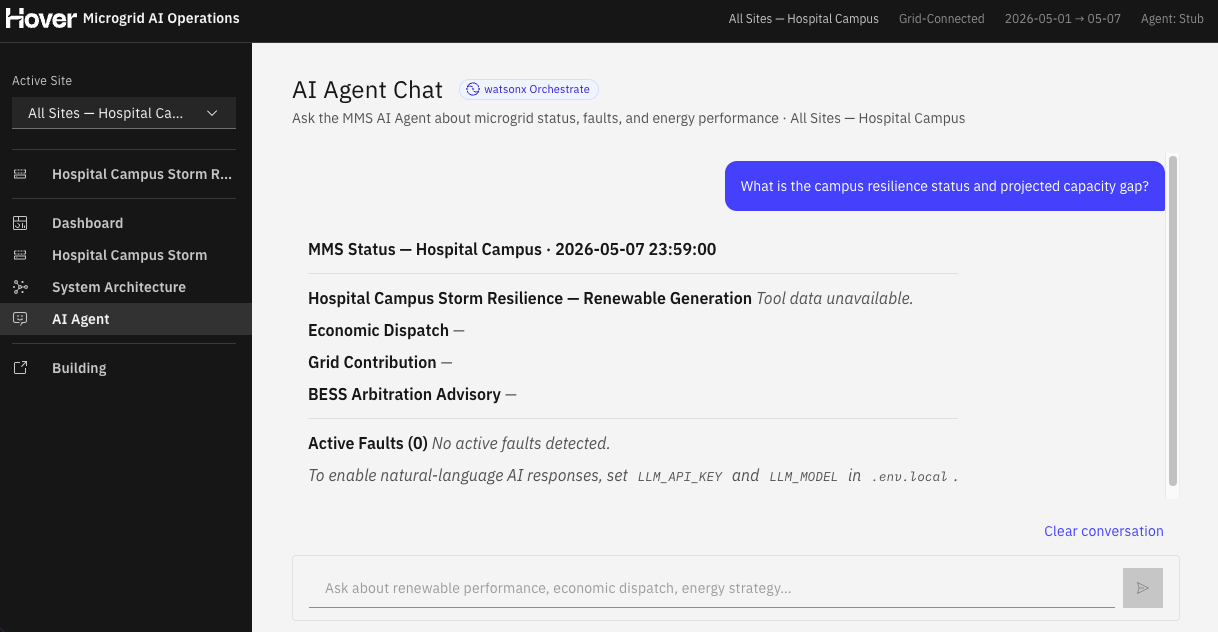The width and height of the screenshot is (1218, 632).
Task: Click the Building external link icon
Action: [x=20, y=368]
